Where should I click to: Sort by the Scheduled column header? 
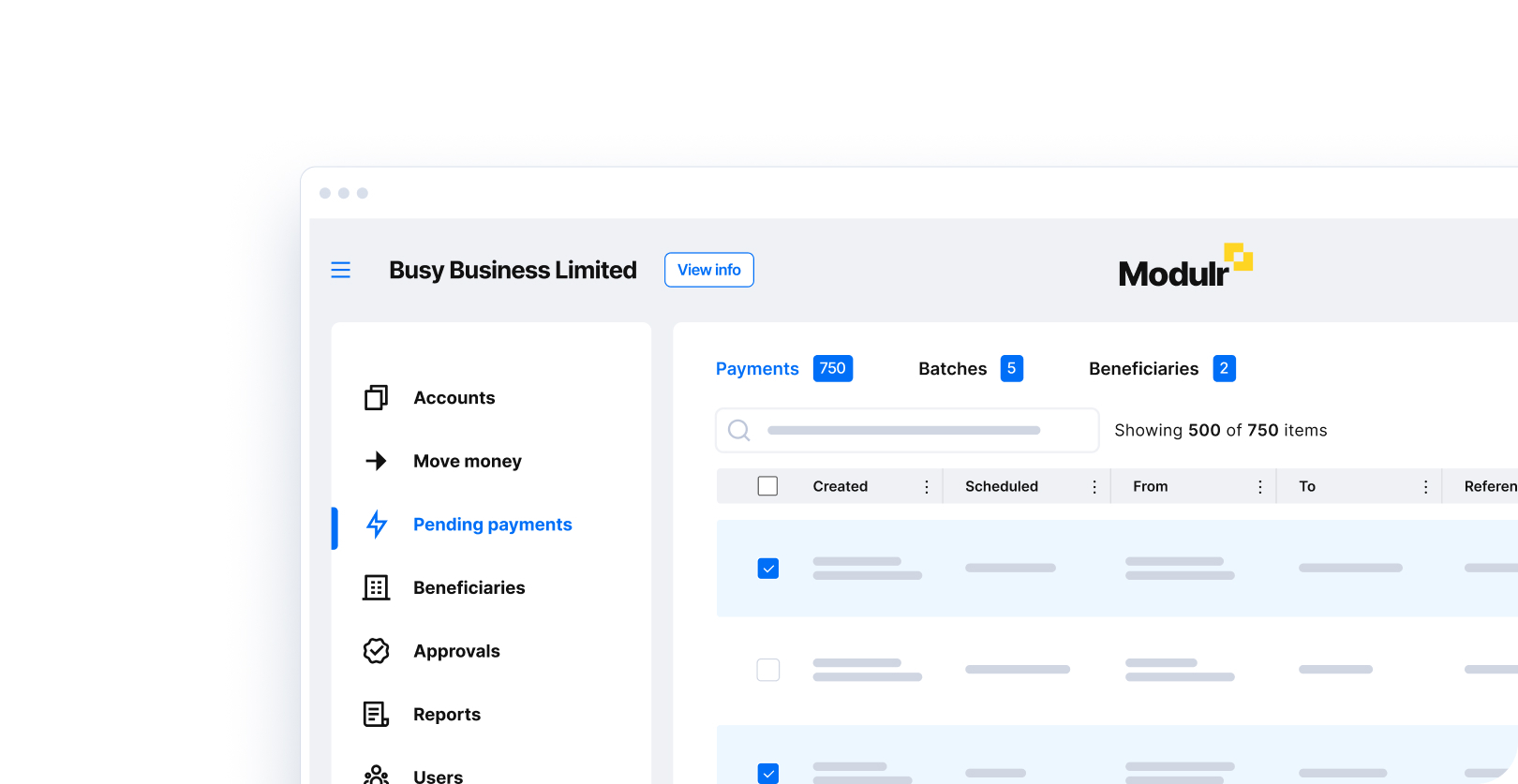point(1001,486)
